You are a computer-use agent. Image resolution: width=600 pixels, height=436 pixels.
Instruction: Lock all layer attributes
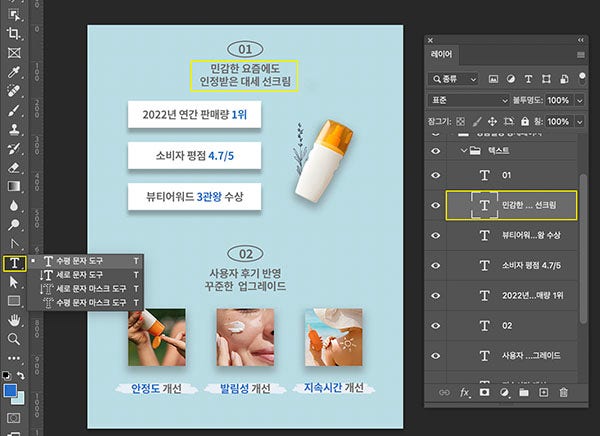pos(525,122)
